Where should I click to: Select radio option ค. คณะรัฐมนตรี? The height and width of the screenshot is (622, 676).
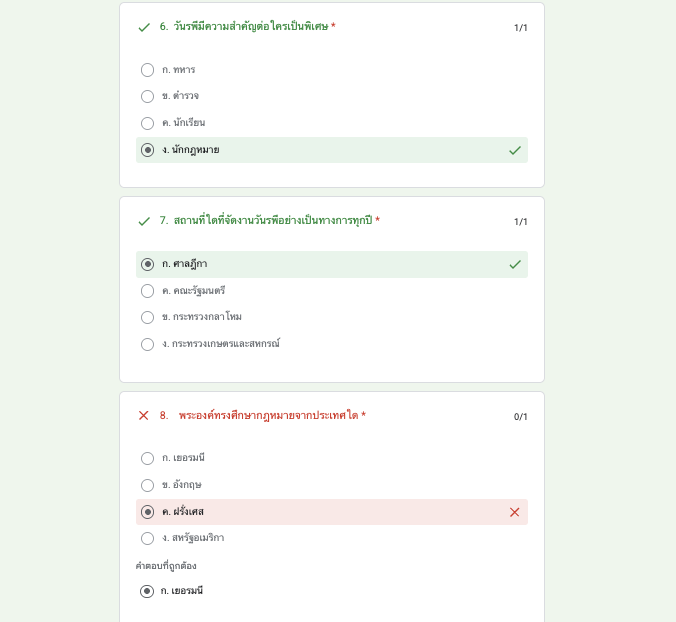coord(148,291)
